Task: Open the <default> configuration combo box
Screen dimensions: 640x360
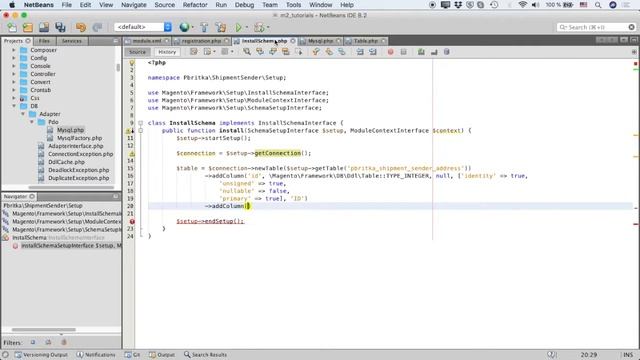Action: point(143,27)
